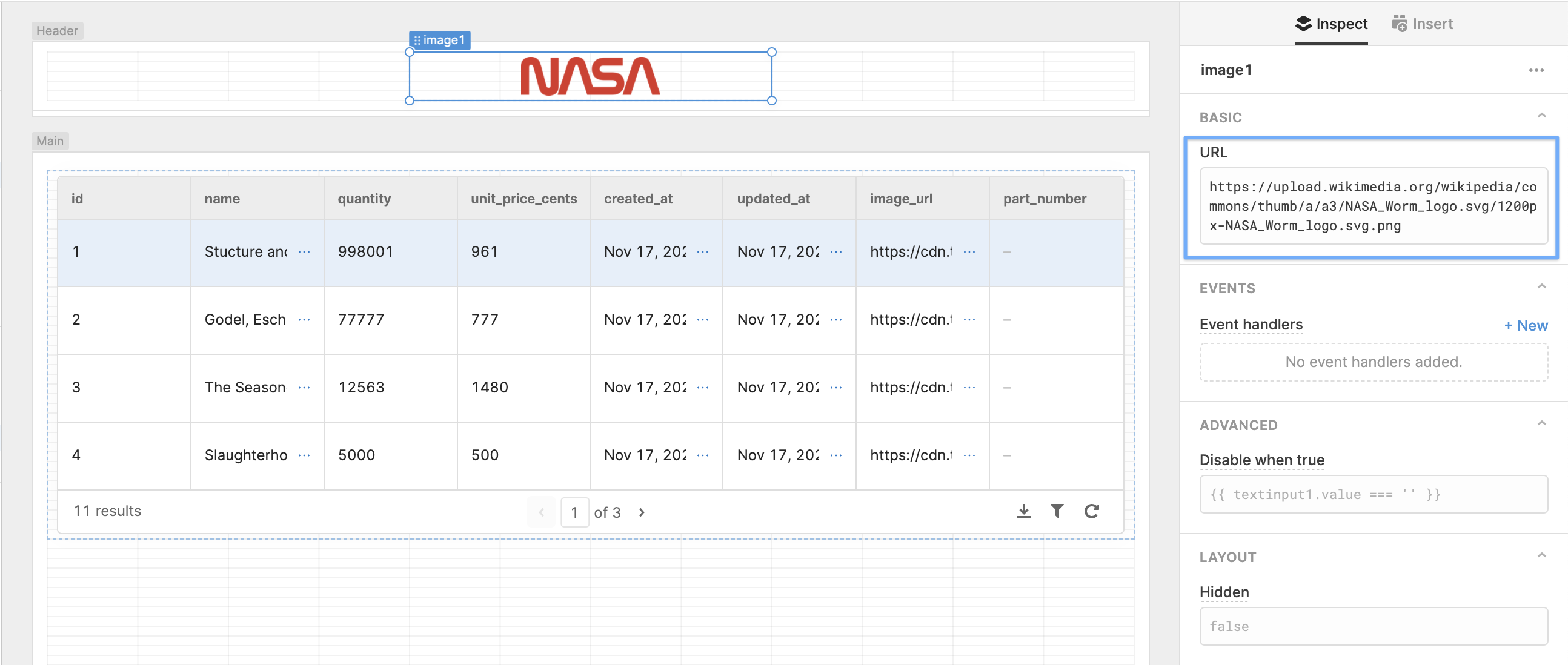Screen dimensions: 1568x665
Task: Collapse the ADVANCED section
Action: [x=1541, y=423]
